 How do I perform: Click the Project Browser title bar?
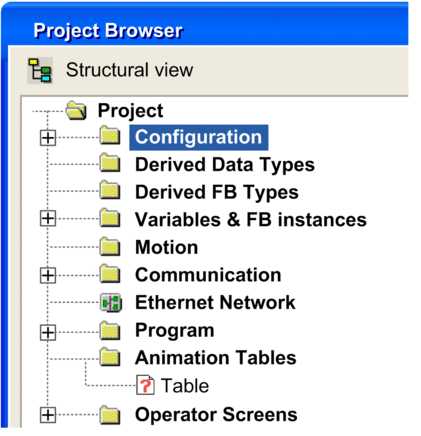point(205,29)
